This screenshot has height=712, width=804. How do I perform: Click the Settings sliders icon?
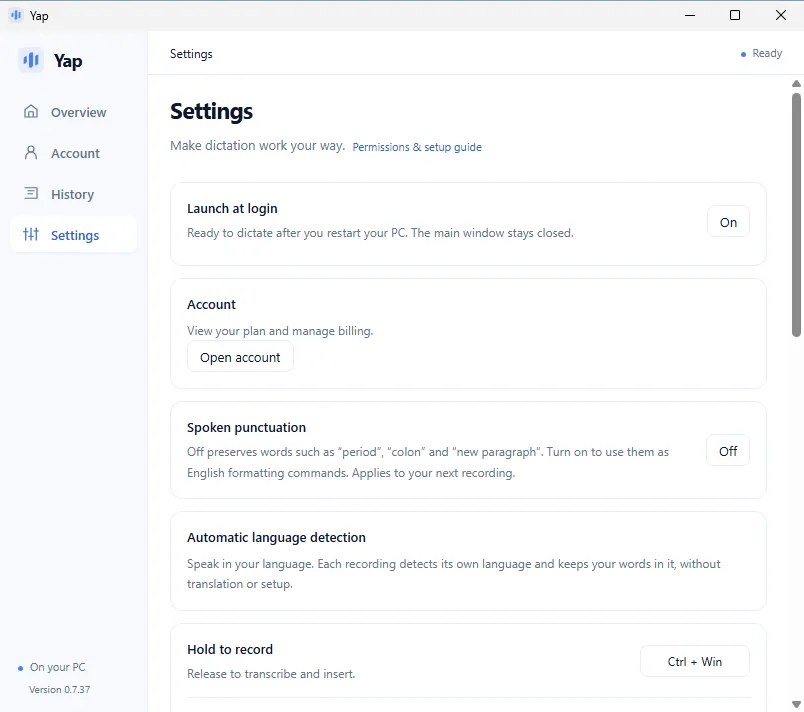click(31, 234)
